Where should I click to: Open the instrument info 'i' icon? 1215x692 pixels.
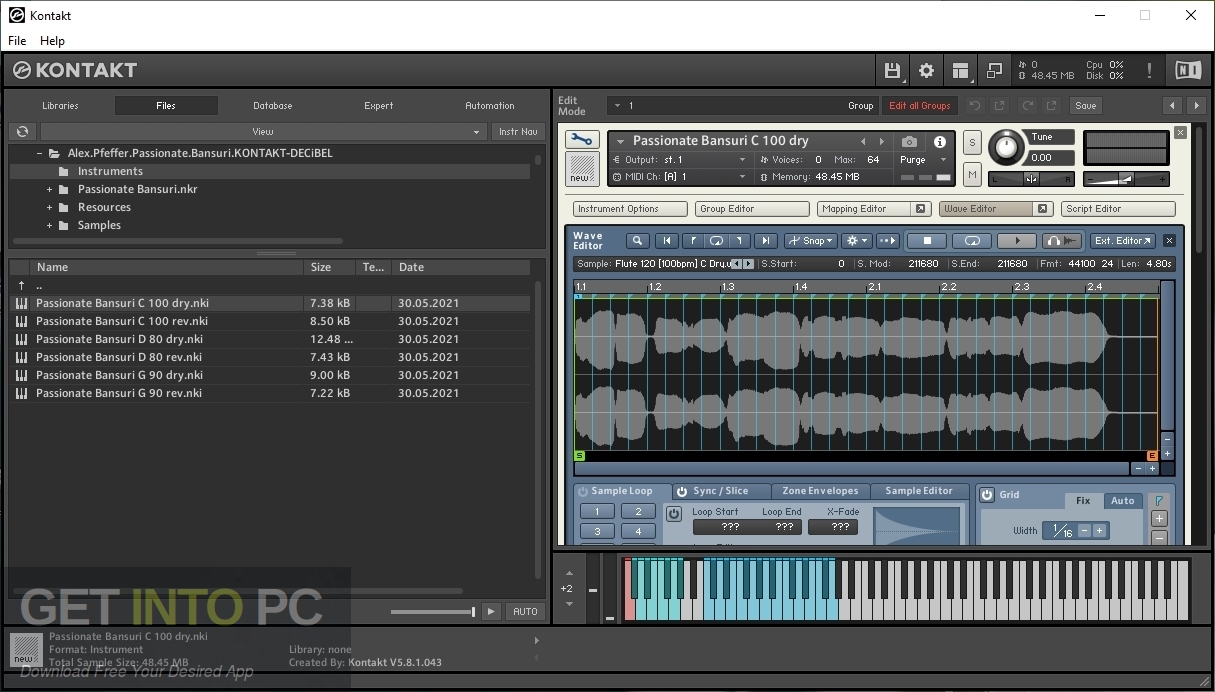[x=940, y=142]
